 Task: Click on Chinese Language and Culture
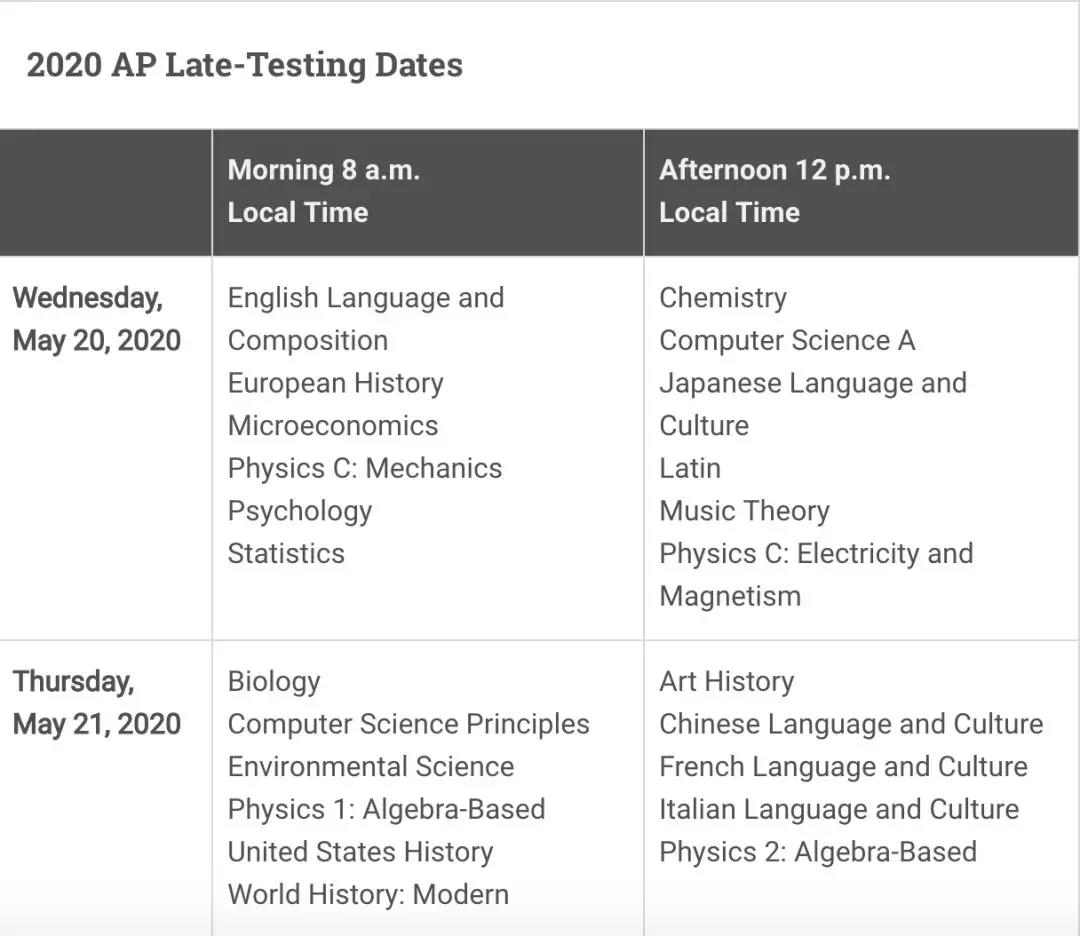851,724
